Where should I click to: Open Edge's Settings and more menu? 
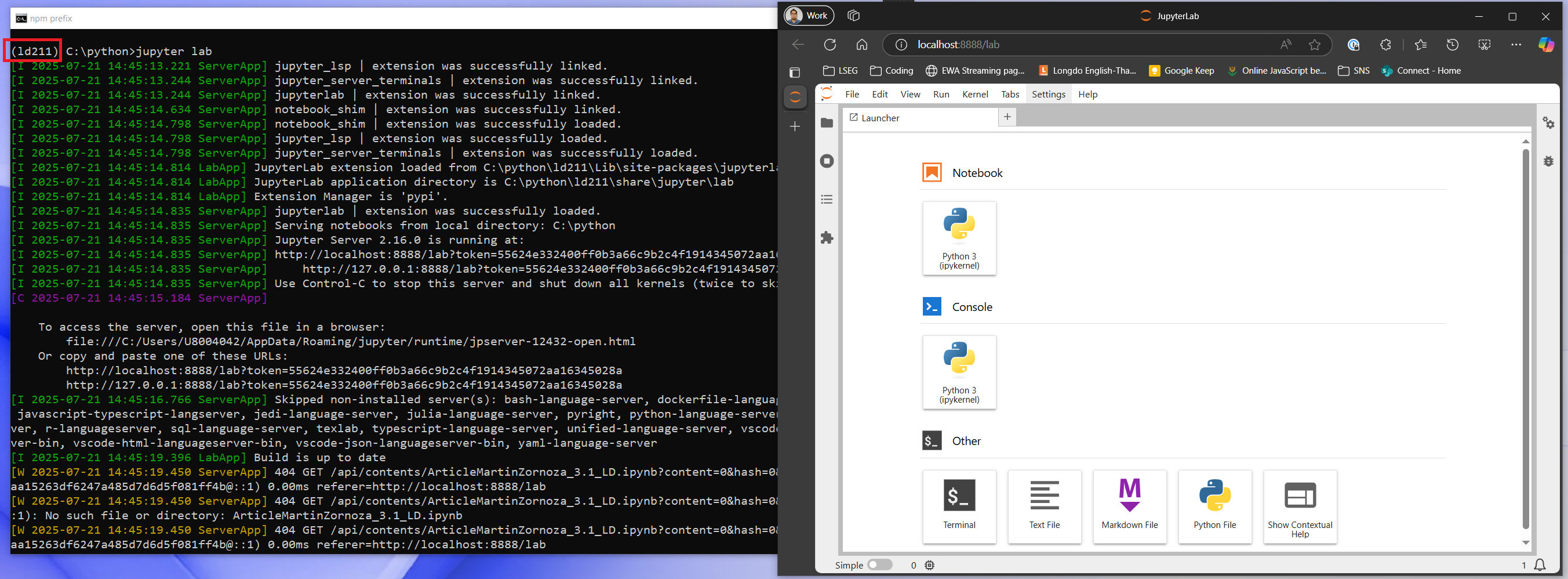point(1516,45)
